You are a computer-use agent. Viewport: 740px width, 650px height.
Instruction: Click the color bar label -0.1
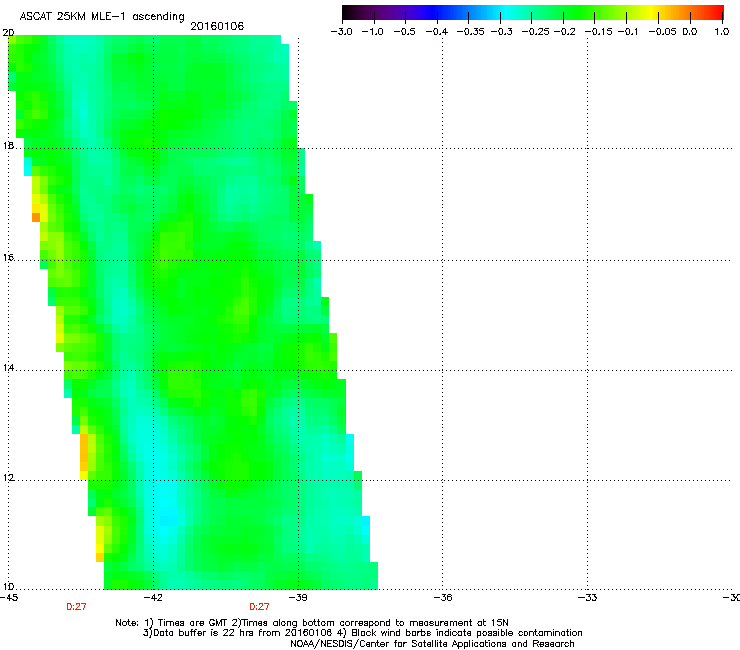628,32
